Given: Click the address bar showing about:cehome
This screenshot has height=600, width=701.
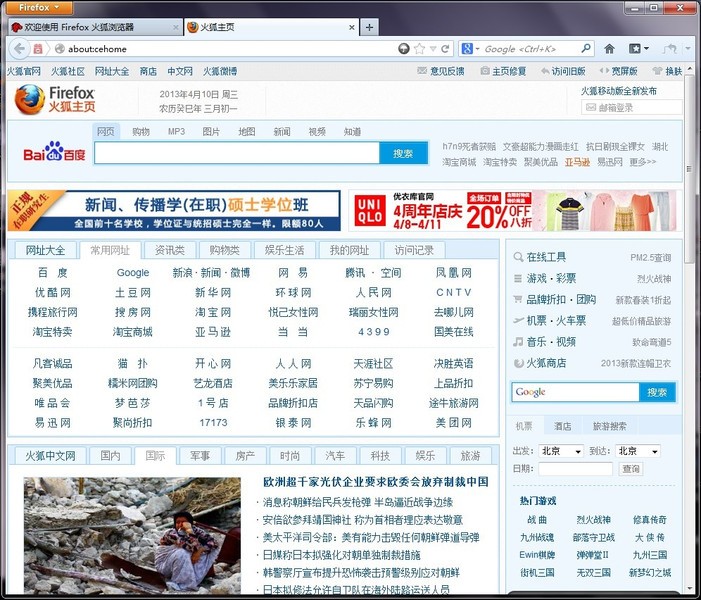Looking at the screenshot, I should point(230,49).
